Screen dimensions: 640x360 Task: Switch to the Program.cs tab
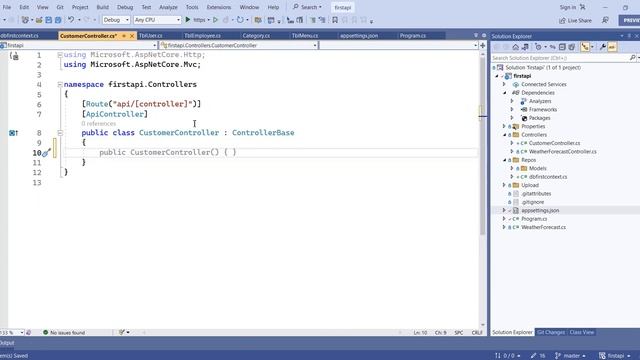click(413, 36)
